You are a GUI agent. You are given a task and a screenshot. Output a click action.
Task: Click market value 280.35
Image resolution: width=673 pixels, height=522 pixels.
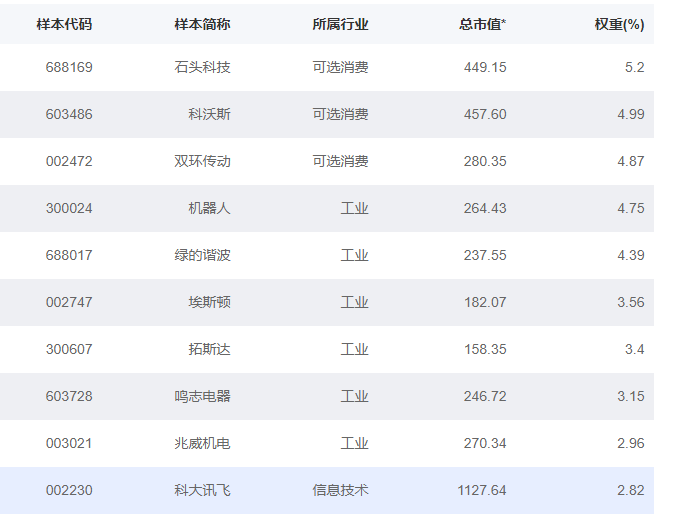485,161
